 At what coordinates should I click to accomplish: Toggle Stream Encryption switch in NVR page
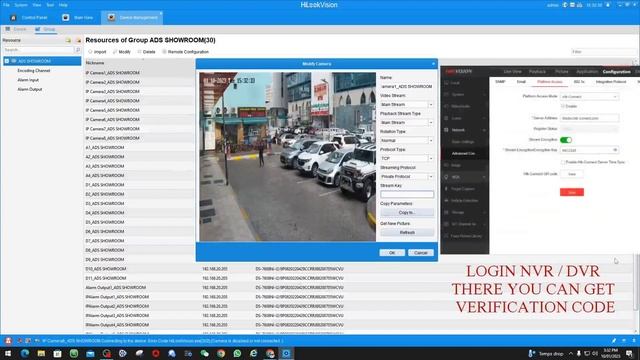pos(566,140)
